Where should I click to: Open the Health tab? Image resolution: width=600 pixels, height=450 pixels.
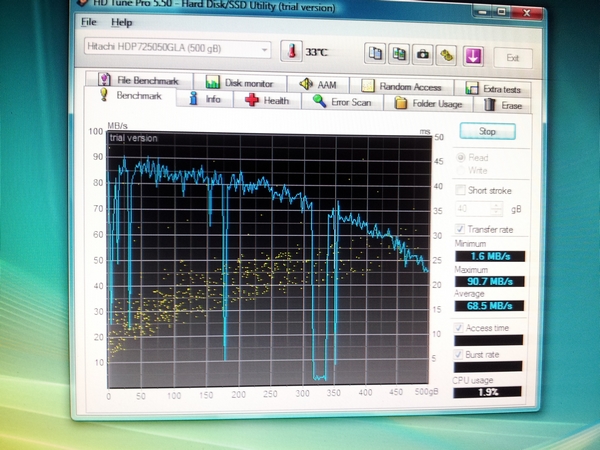pyautogui.click(x=267, y=101)
